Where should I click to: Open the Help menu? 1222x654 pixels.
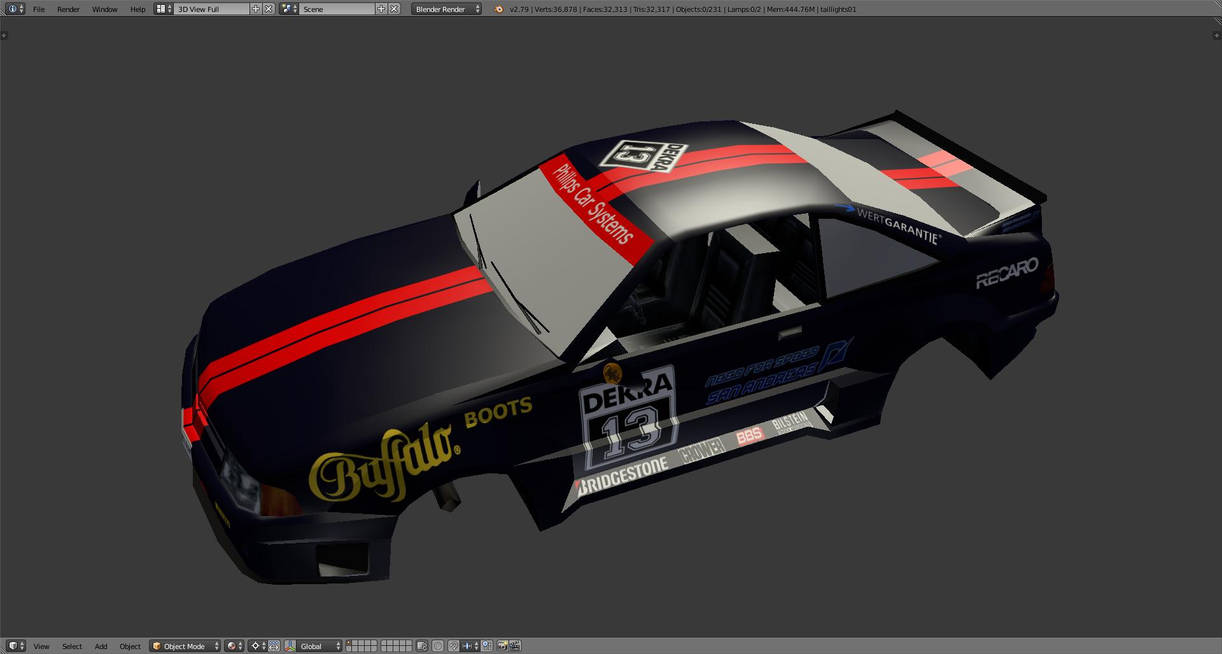point(138,9)
